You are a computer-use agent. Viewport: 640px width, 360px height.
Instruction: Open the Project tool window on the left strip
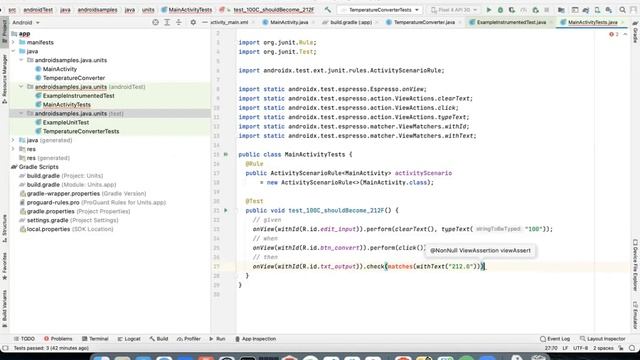4,31
